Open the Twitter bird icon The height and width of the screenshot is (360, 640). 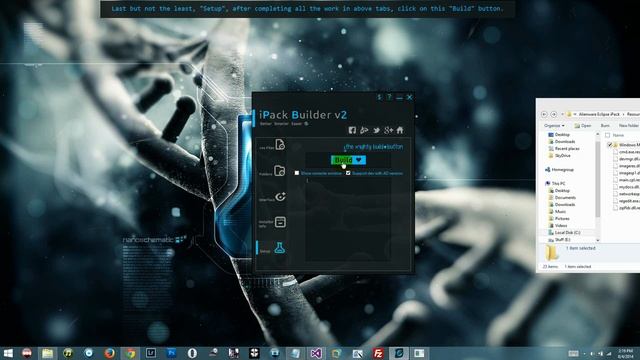[x=376, y=130]
